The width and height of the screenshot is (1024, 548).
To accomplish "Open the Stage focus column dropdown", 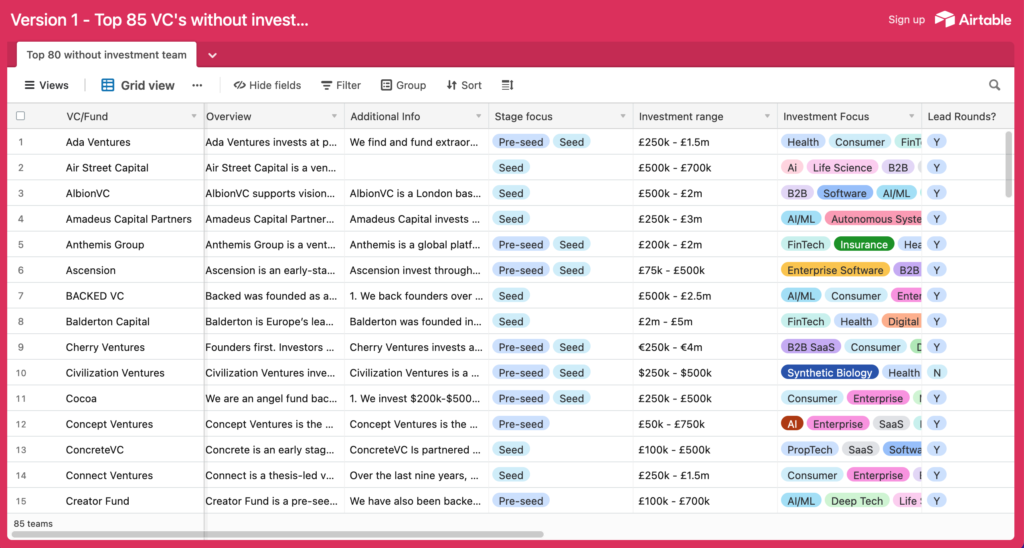I will 623,117.
